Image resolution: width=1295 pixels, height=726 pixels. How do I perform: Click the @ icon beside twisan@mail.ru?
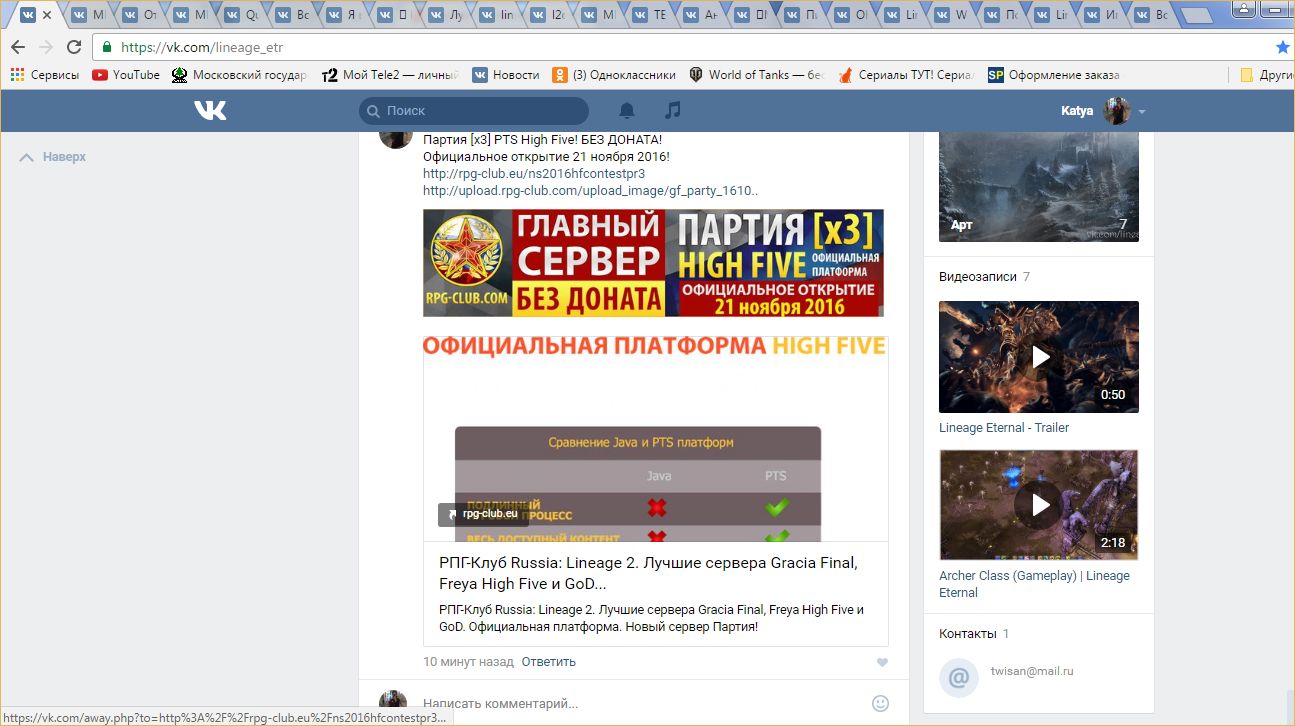point(958,678)
